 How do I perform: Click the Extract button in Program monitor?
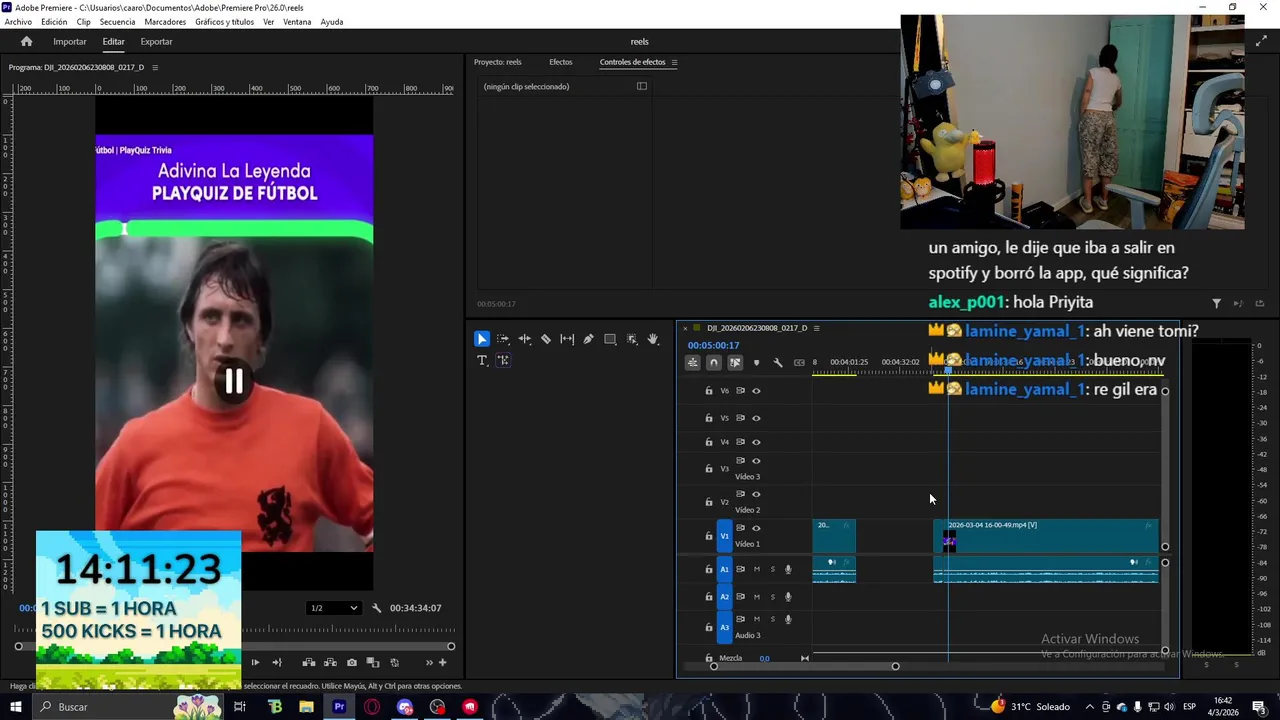tap(330, 662)
